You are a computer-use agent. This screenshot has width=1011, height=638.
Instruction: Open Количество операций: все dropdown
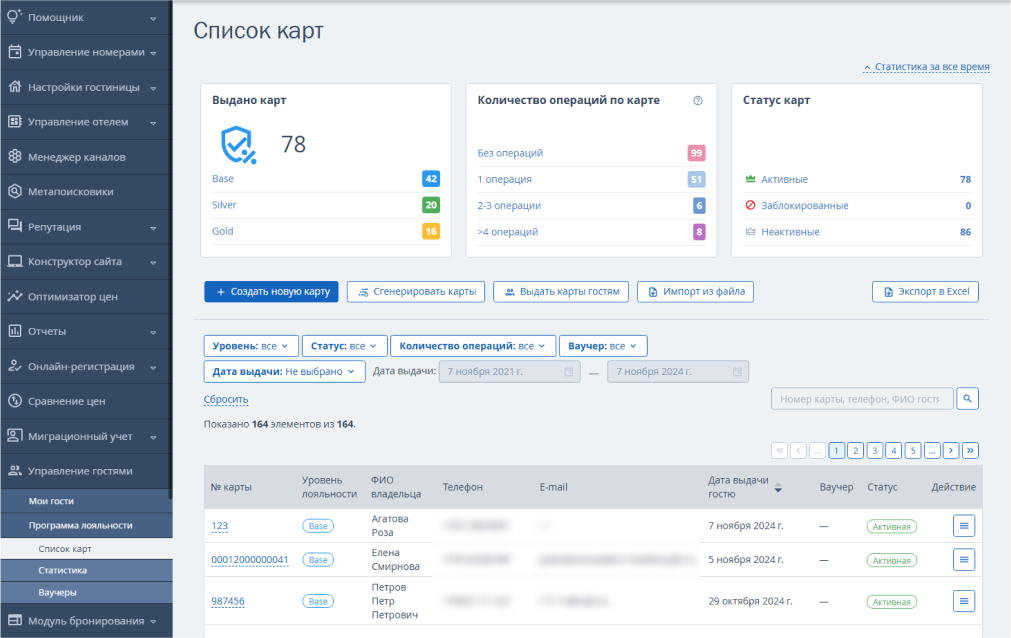click(x=473, y=346)
